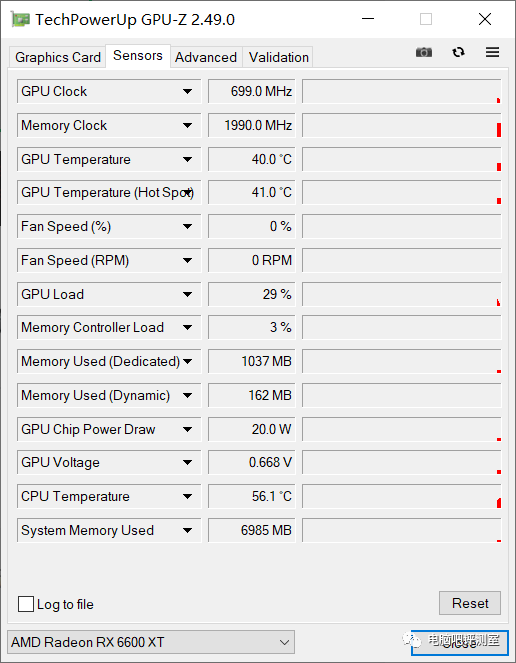Open the Advanced tab

[x=206, y=57]
